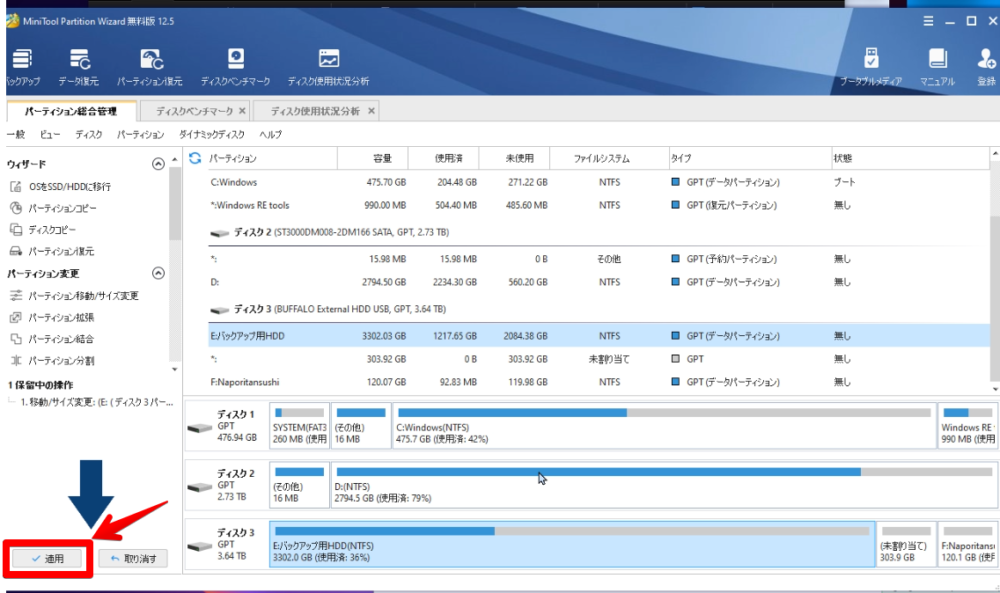Viewport: 1000px width, 593px height.
Task: Open the Backup (バックアップ) toolbar icon
Action: tap(22, 67)
